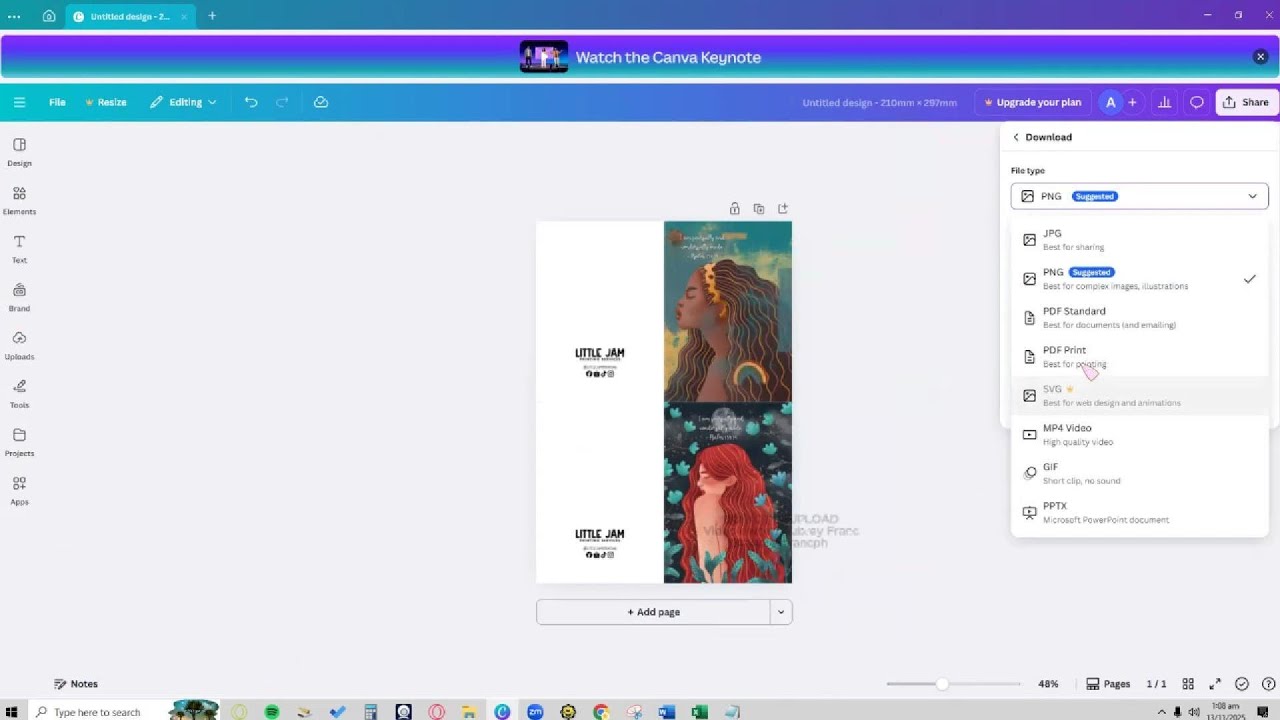This screenshot has height=720, width=1280.
Task: Add collaborator with plus icon
Action: [x=1133, y=102]
